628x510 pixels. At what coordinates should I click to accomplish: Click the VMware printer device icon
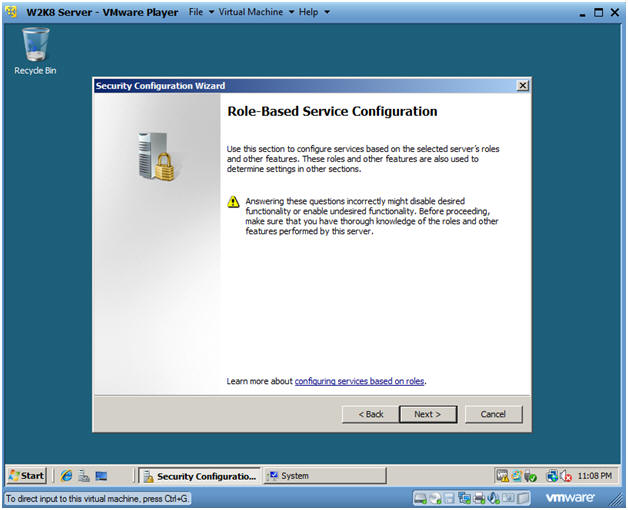479,498
